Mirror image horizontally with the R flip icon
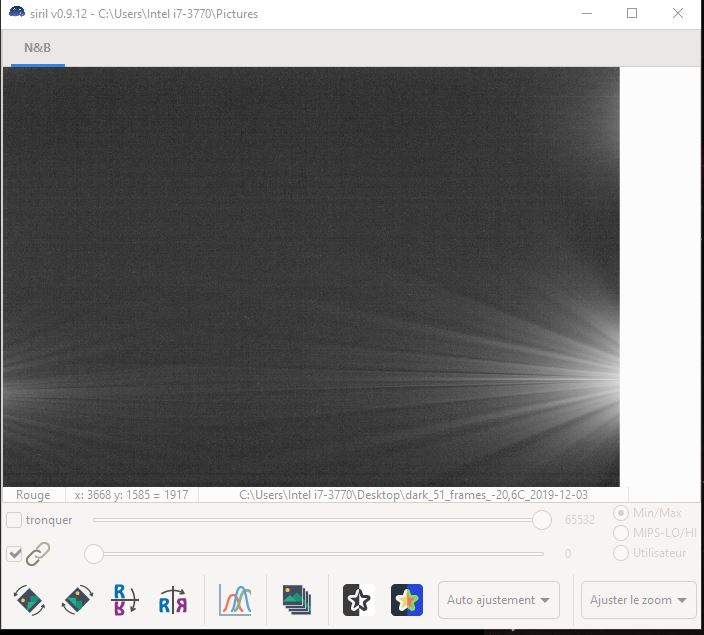 coord(172,600)
